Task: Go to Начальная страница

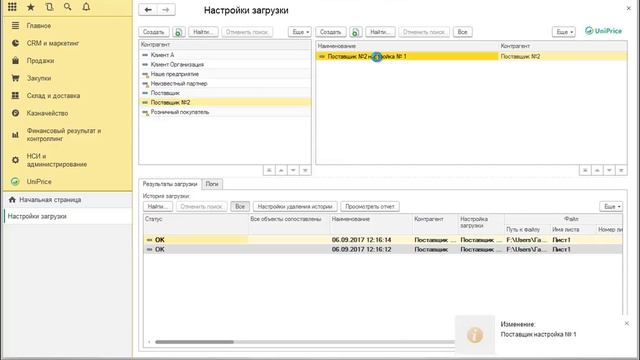Action: click(50, 200)
